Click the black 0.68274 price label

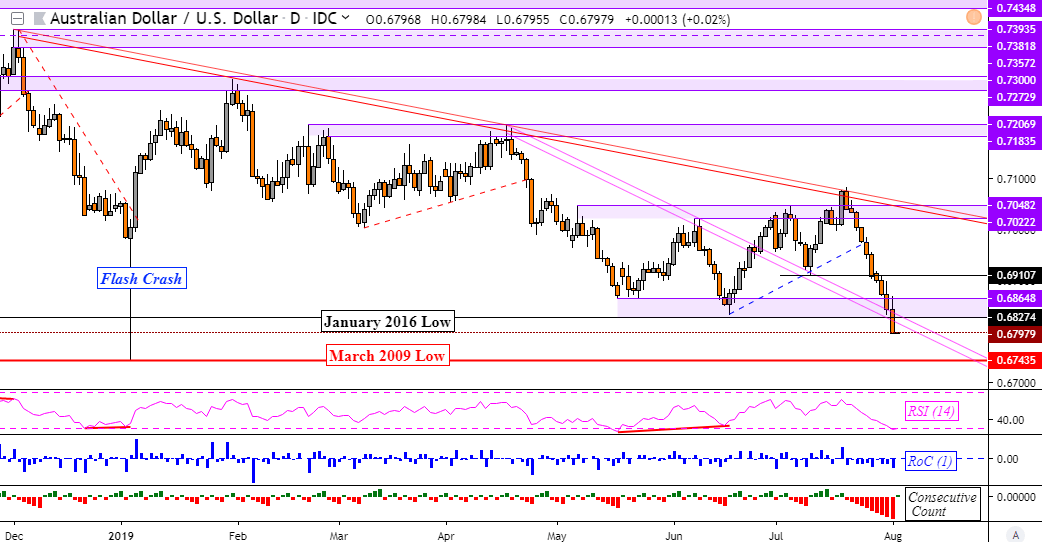[1016, 317]
